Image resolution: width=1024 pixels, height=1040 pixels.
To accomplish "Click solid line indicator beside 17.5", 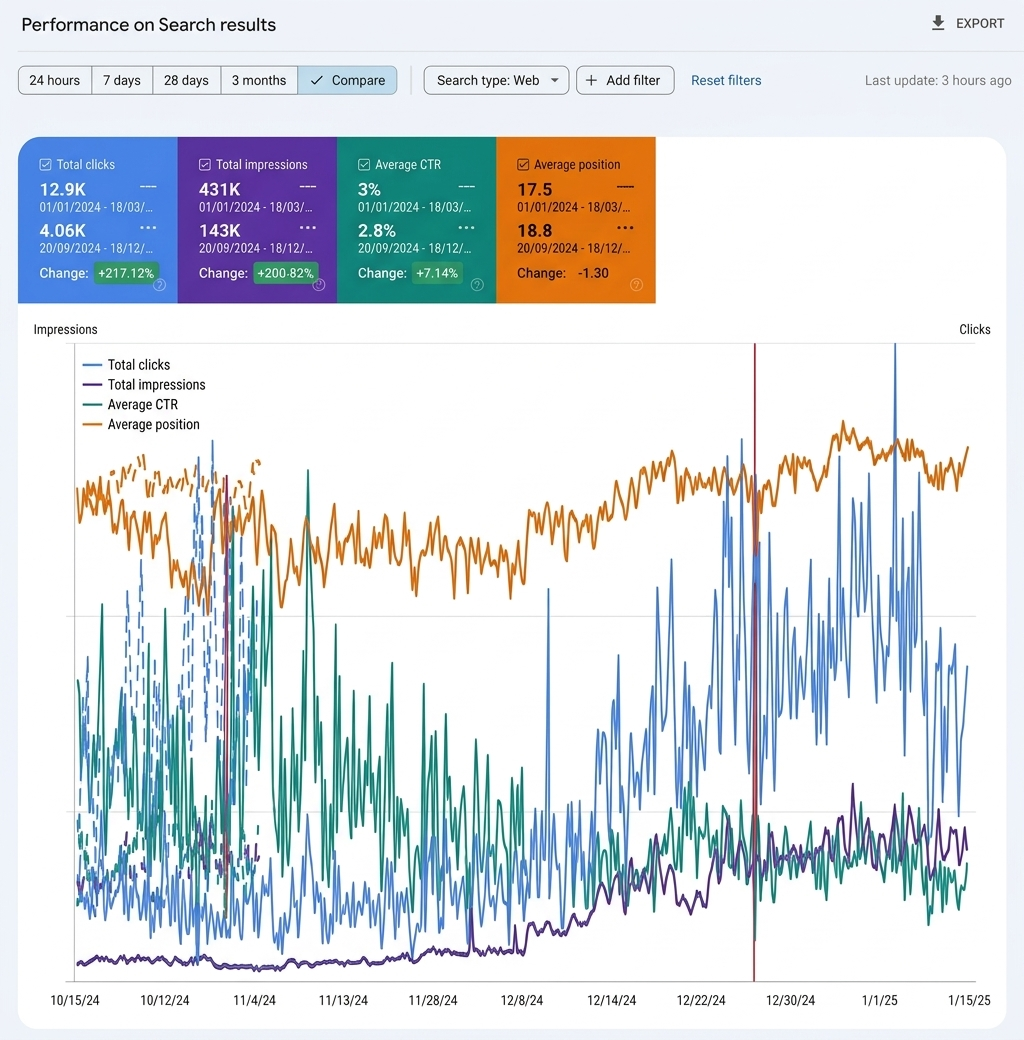I will point(625,187).
